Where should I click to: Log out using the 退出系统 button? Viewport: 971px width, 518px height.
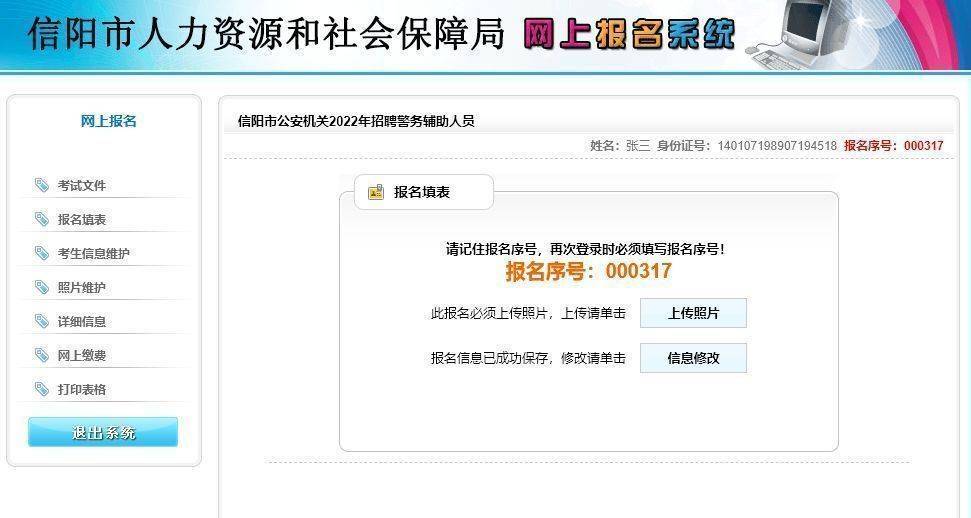pos(103,432)
